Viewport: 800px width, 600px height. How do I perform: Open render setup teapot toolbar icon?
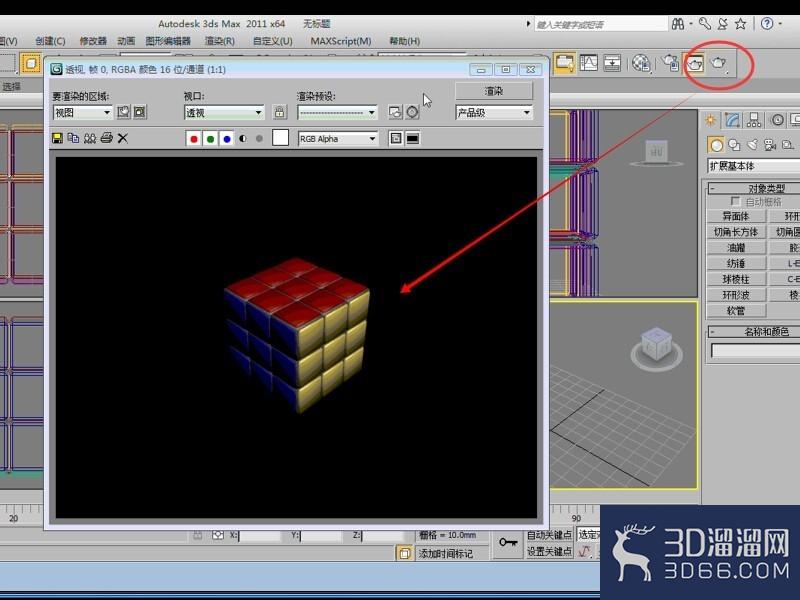(670, 63)
